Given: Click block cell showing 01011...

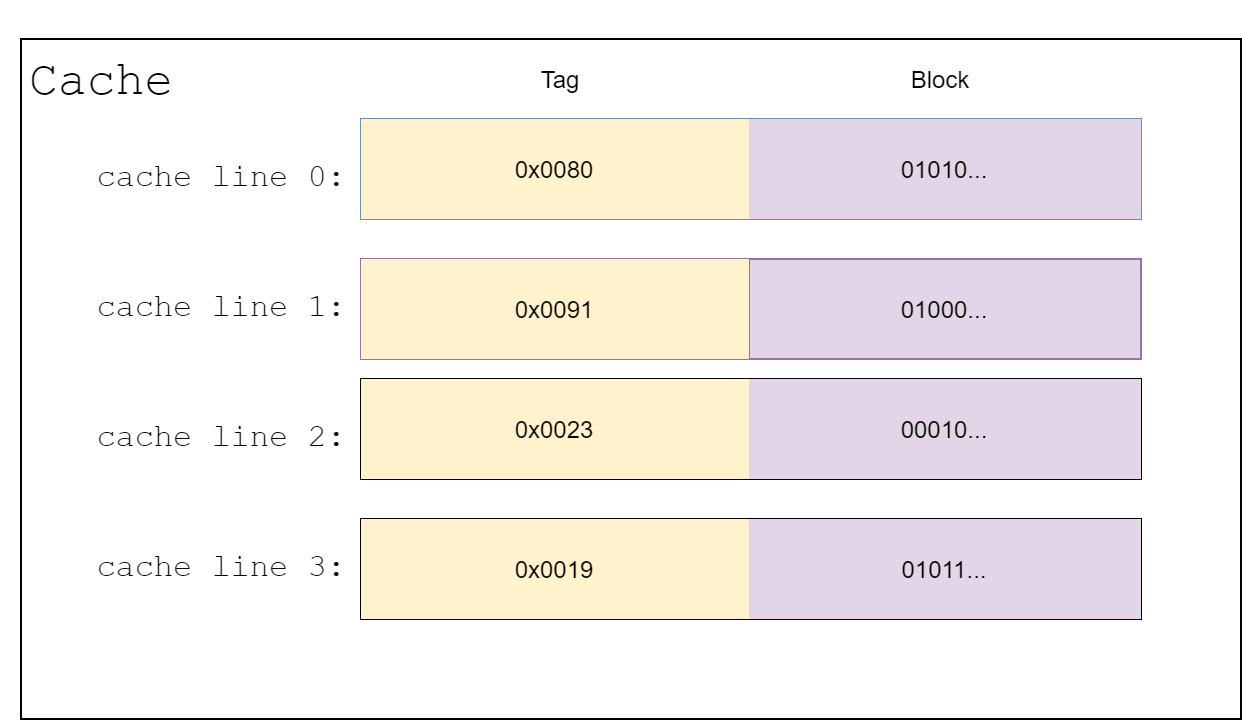Looking at the screenshot, I should pyautogui.click(x=945, y=569).
